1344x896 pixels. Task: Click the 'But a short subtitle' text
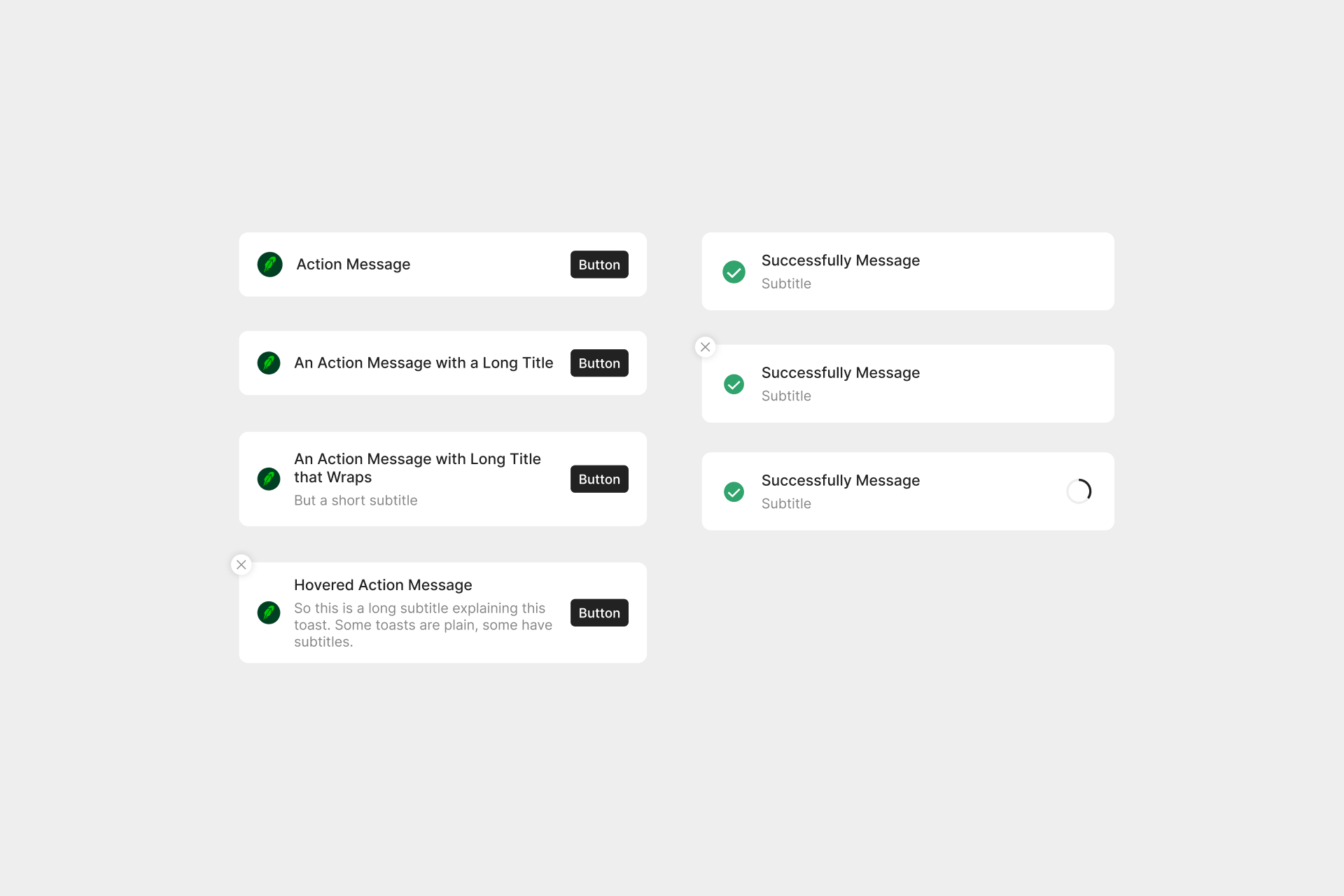[356, 500]
